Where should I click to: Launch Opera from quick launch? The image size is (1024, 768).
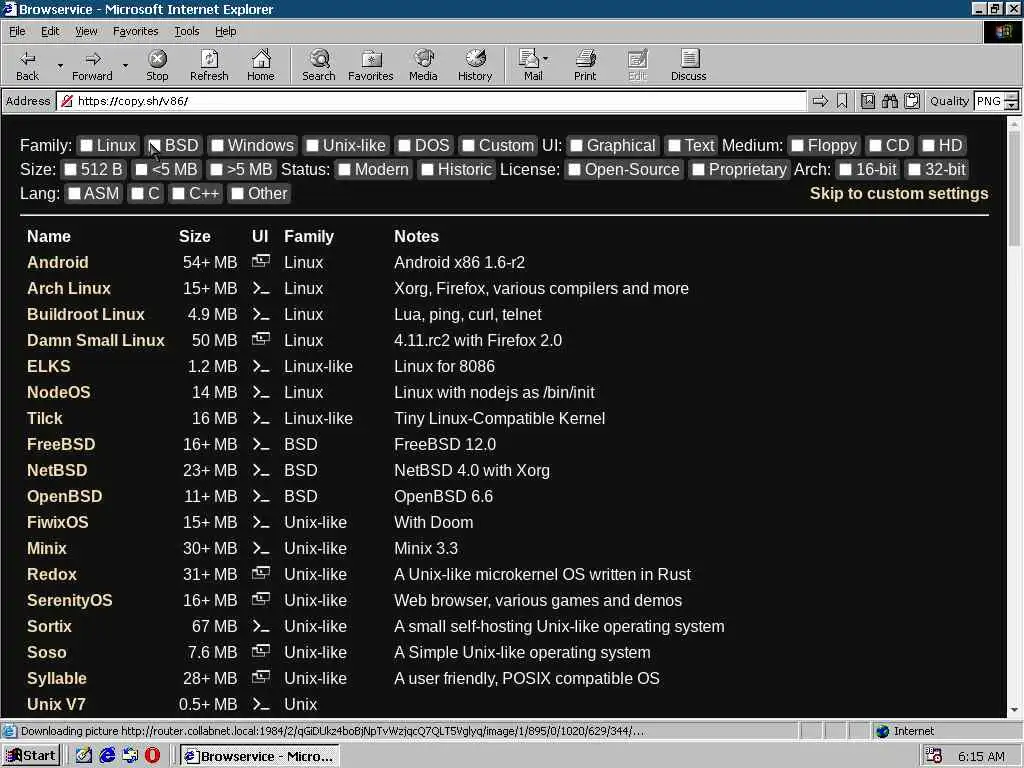pyautogui.click(x=152, y=756)
